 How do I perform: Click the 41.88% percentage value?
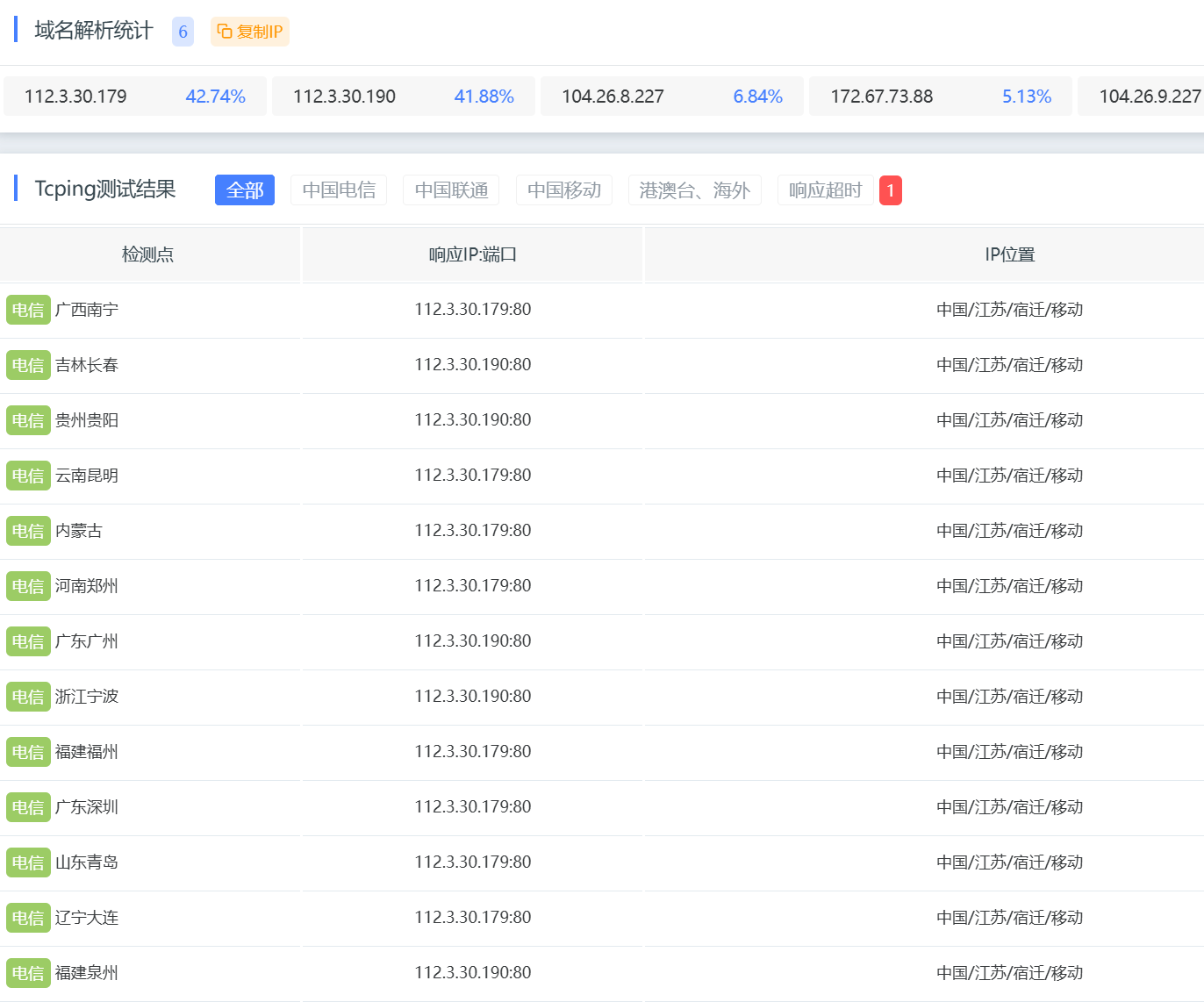coord(484,97)
